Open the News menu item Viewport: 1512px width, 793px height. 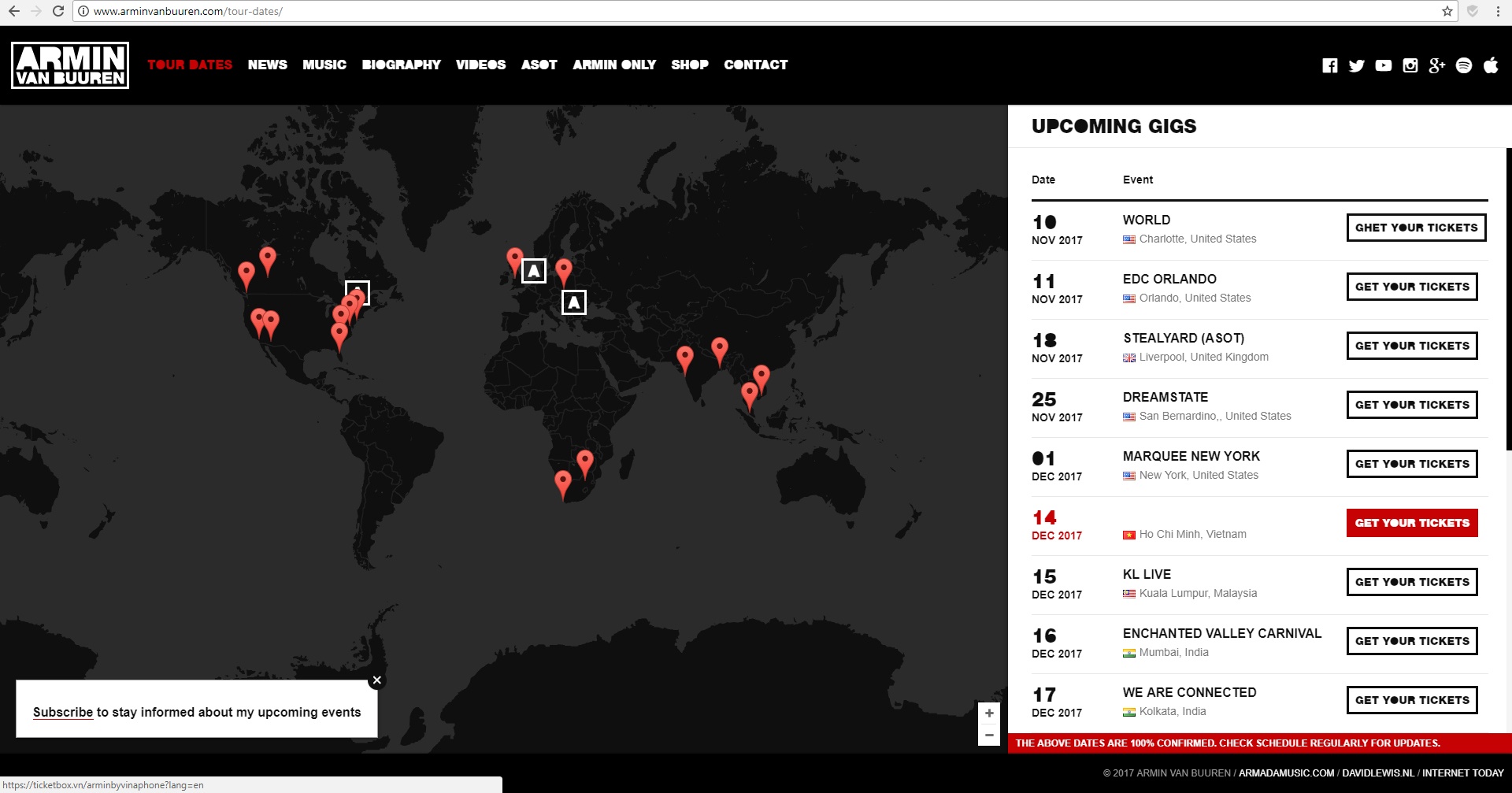coord(267,65)
